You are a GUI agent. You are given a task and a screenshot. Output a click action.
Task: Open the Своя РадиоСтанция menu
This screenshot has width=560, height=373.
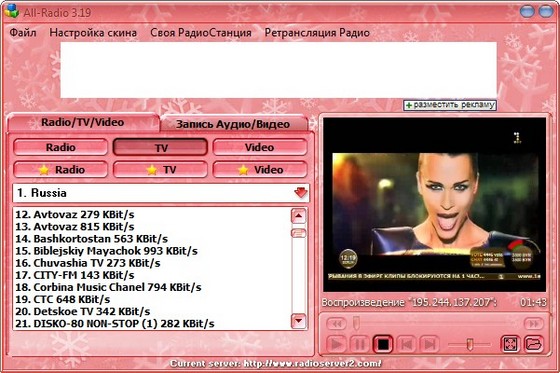coord(201,33)
